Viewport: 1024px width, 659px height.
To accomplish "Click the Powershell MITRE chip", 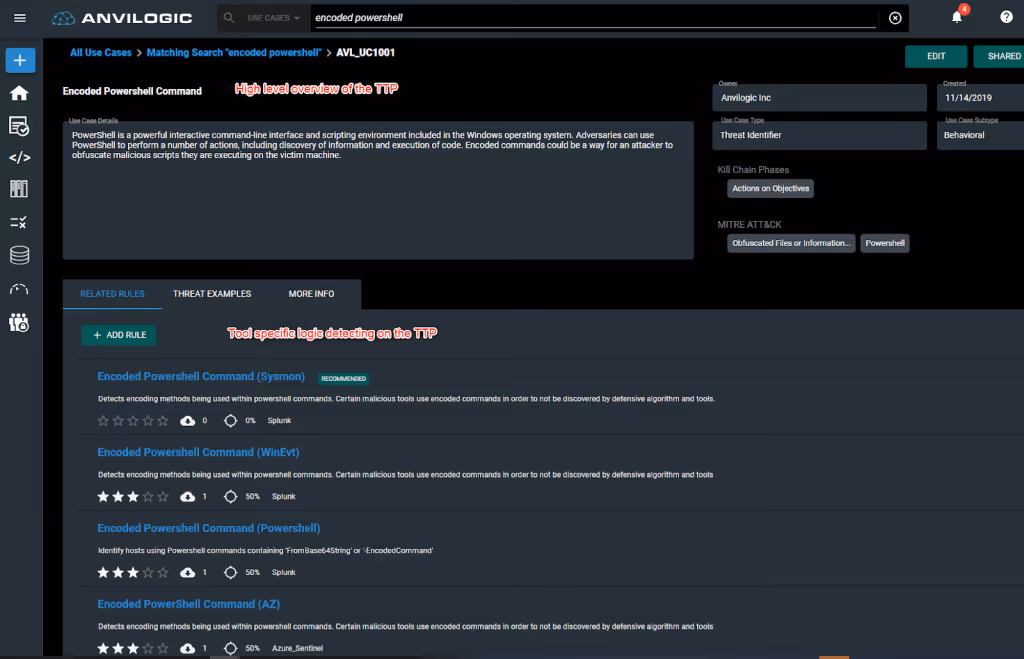I will coord(885,243).
